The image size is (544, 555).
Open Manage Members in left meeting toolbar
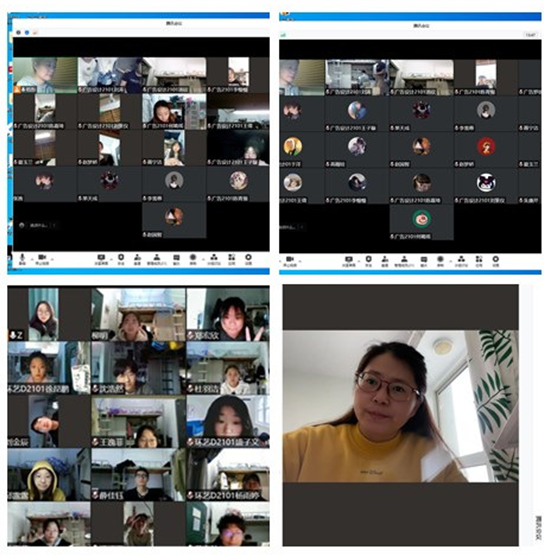pos(156,259)
